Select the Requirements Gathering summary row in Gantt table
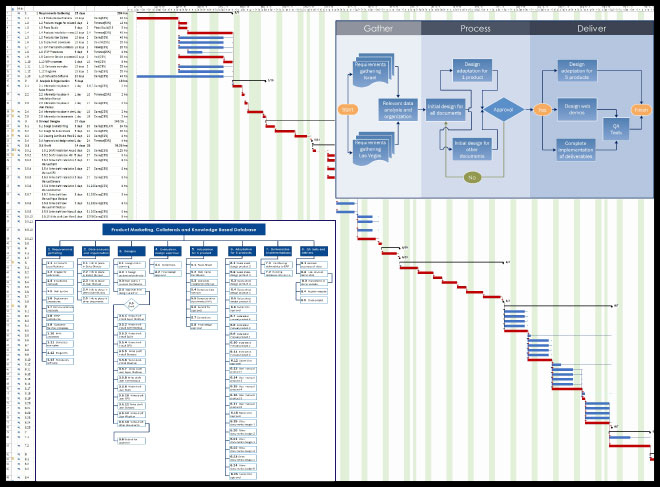660x487 pixels. pos(69,13)
